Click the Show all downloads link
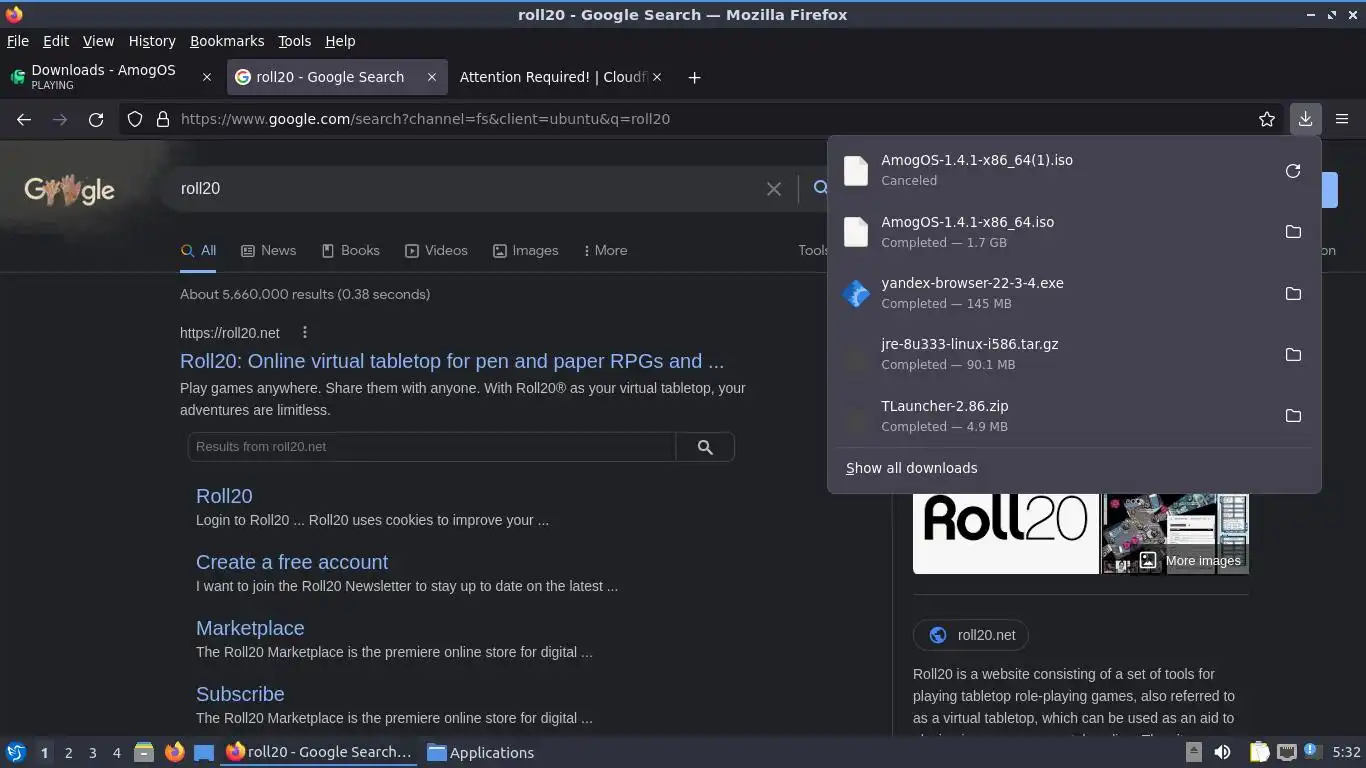The image size is (1366, 768). tap(911, 468)
